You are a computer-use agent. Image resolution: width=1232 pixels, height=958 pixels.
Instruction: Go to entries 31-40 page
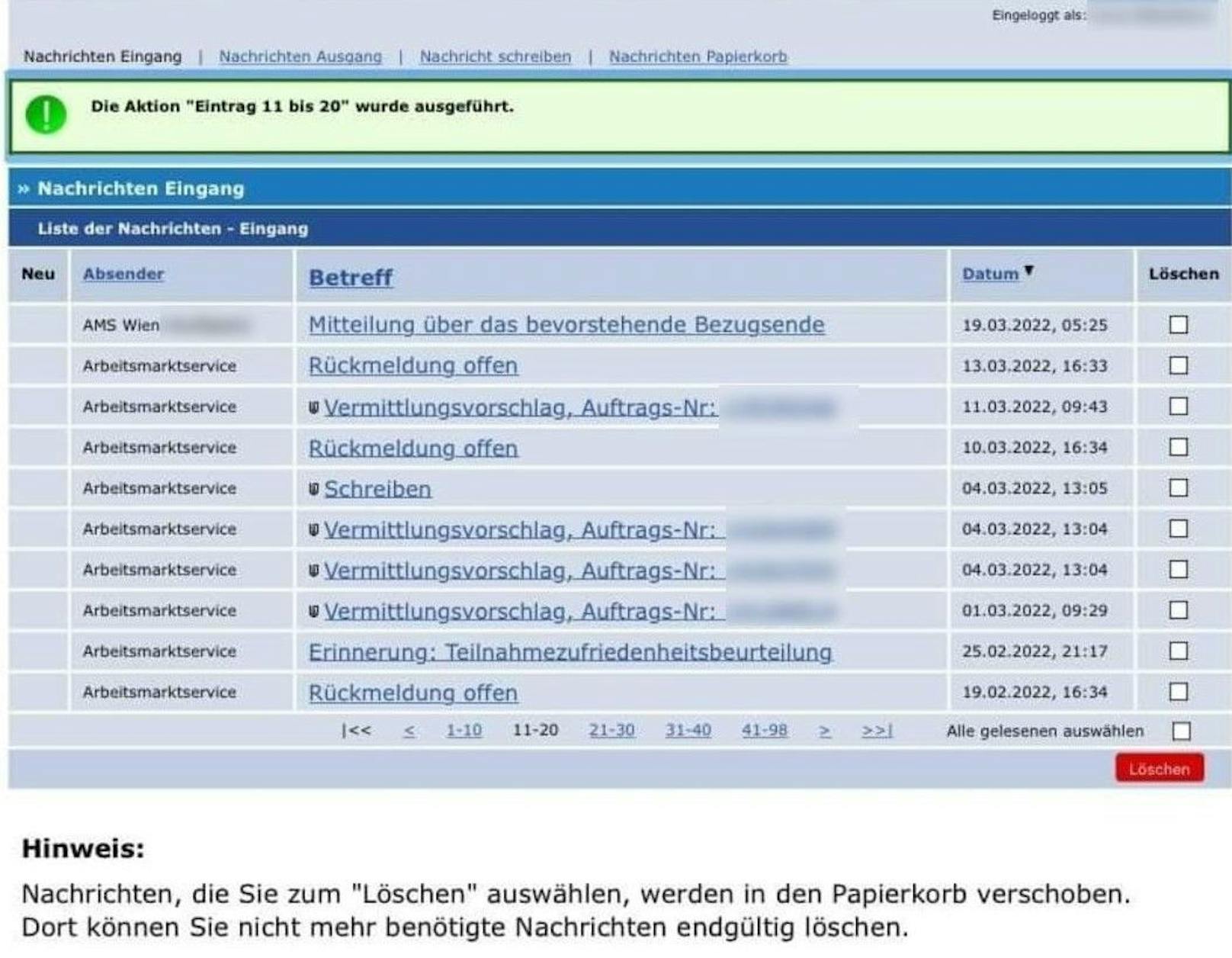(x=688, y=731)
